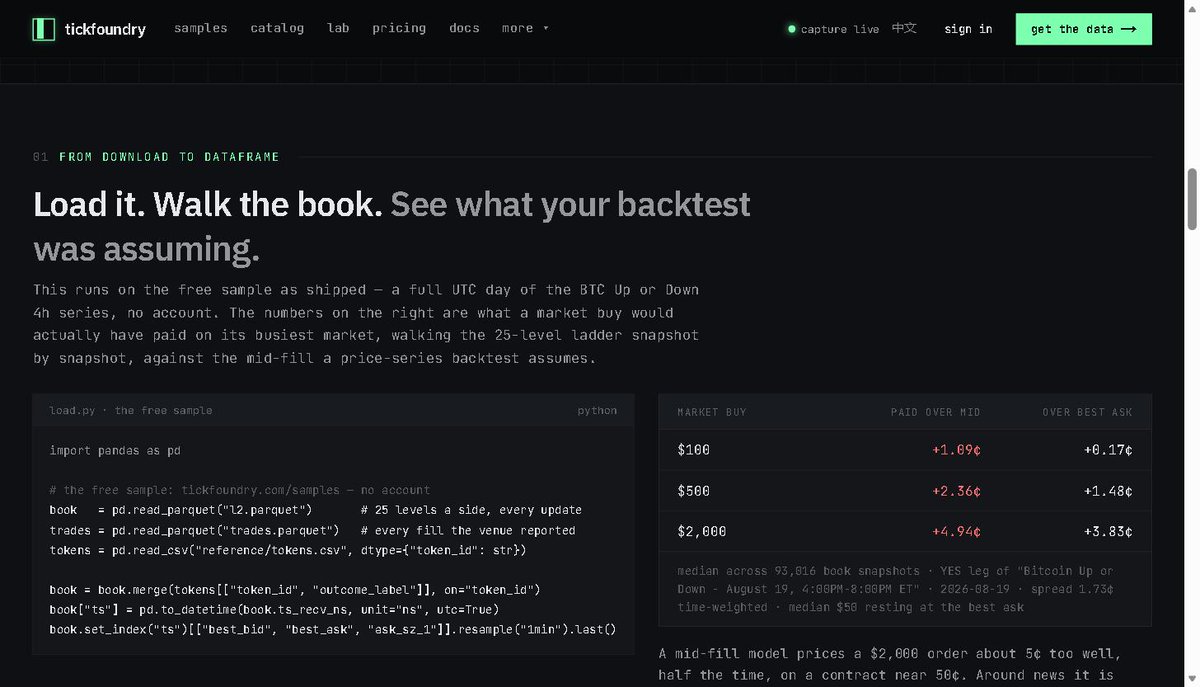The height and width of the screenshot is (687, 1200).
Task: Click the MARKET BUY column header
Action: [x=712, y=412]
